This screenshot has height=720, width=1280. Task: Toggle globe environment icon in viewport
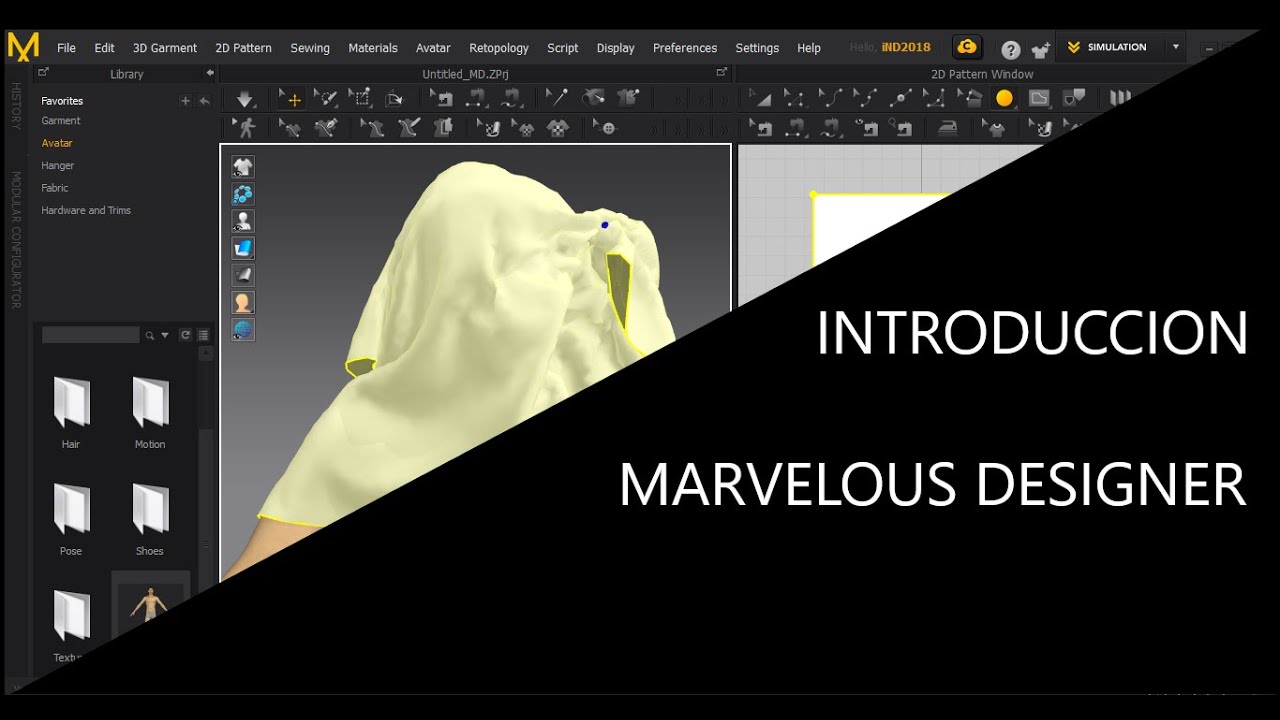point(243,329)
